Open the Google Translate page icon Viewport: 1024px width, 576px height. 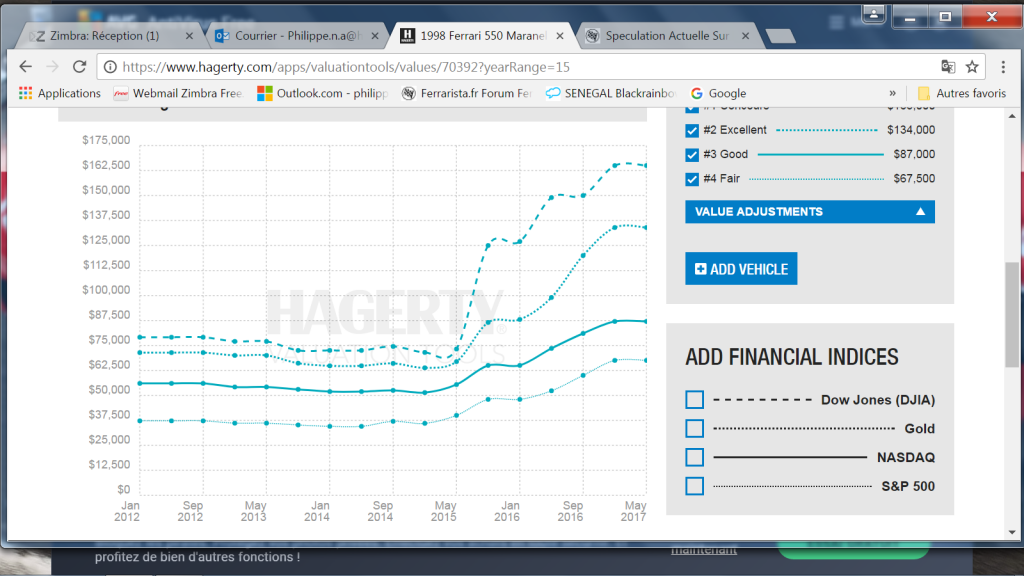coord(948,67)
